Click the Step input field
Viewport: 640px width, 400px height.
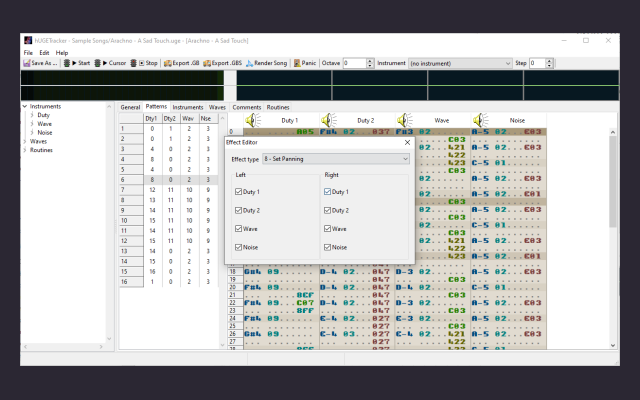click(x=537, y=63)
